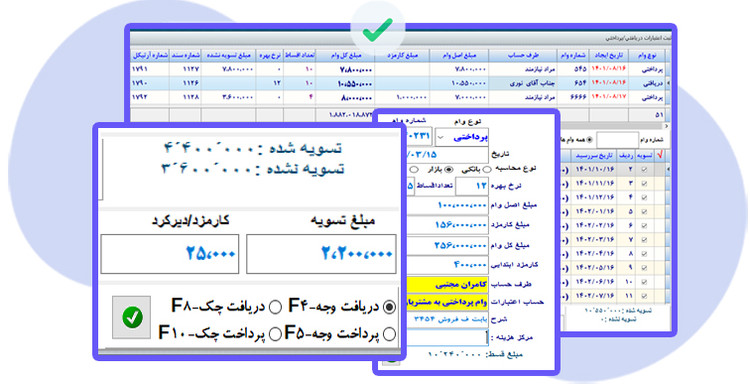Click the مرکز هزینه input field
This screenshot has height=384, width=750.
(447, 337)
